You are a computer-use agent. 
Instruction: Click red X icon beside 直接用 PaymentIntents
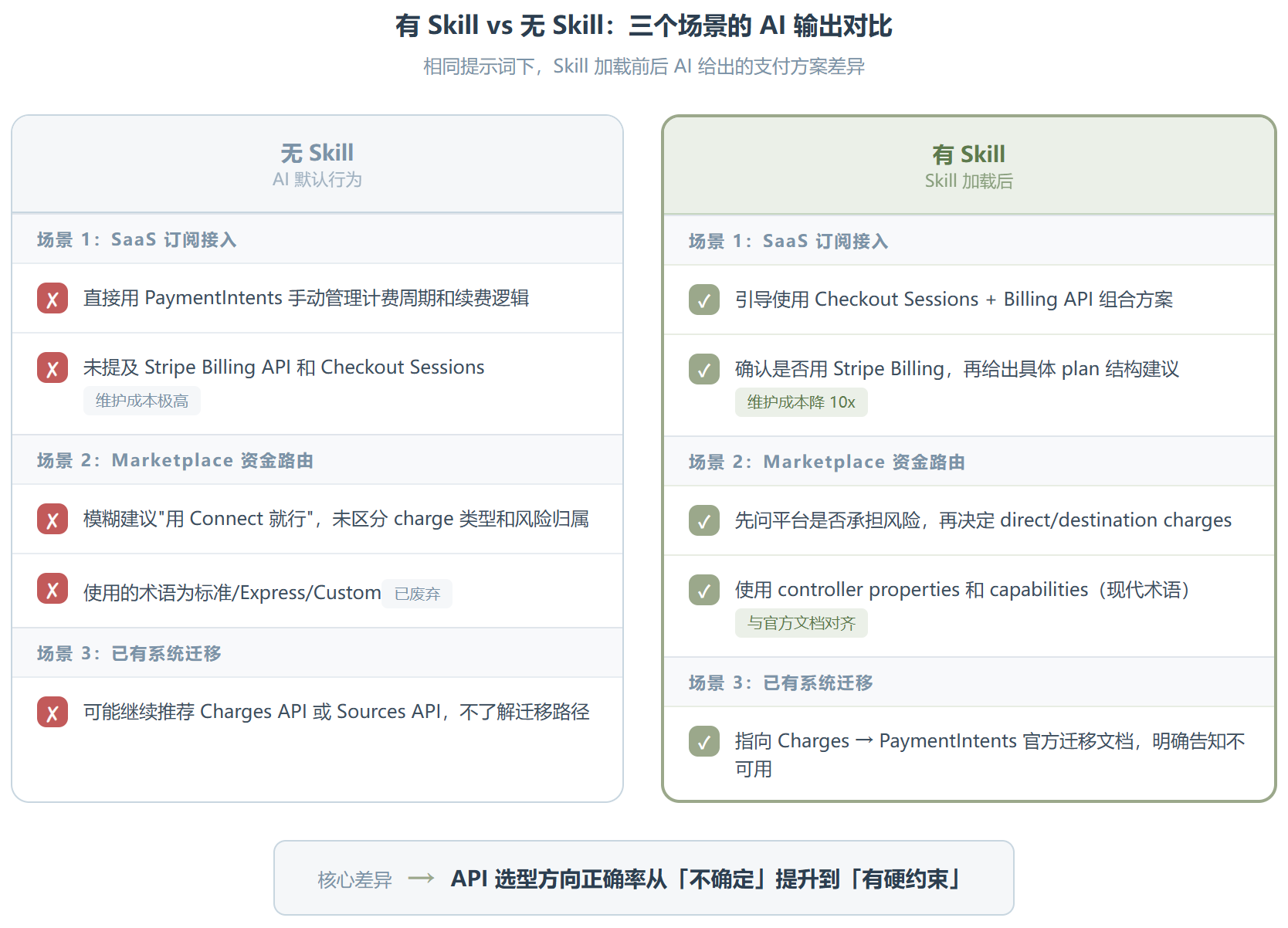pyautogui.click(x=53, y=298)
